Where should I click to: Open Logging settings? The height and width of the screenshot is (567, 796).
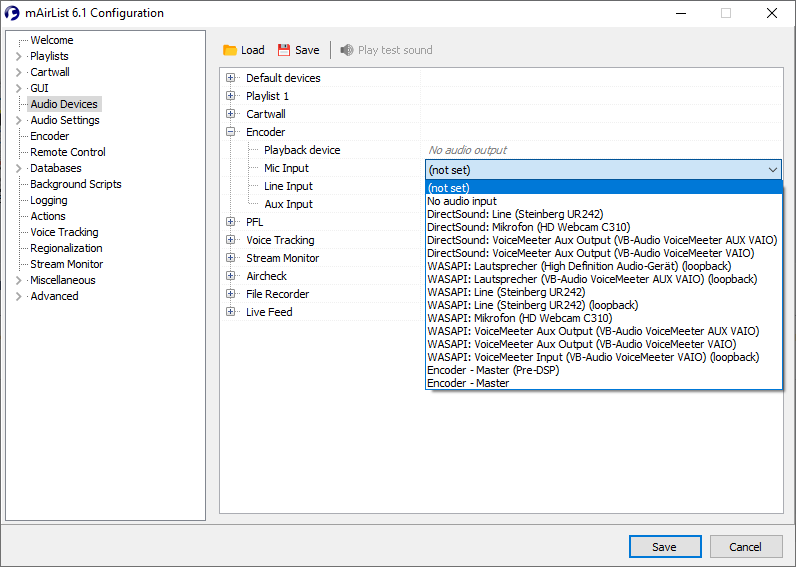49,200
